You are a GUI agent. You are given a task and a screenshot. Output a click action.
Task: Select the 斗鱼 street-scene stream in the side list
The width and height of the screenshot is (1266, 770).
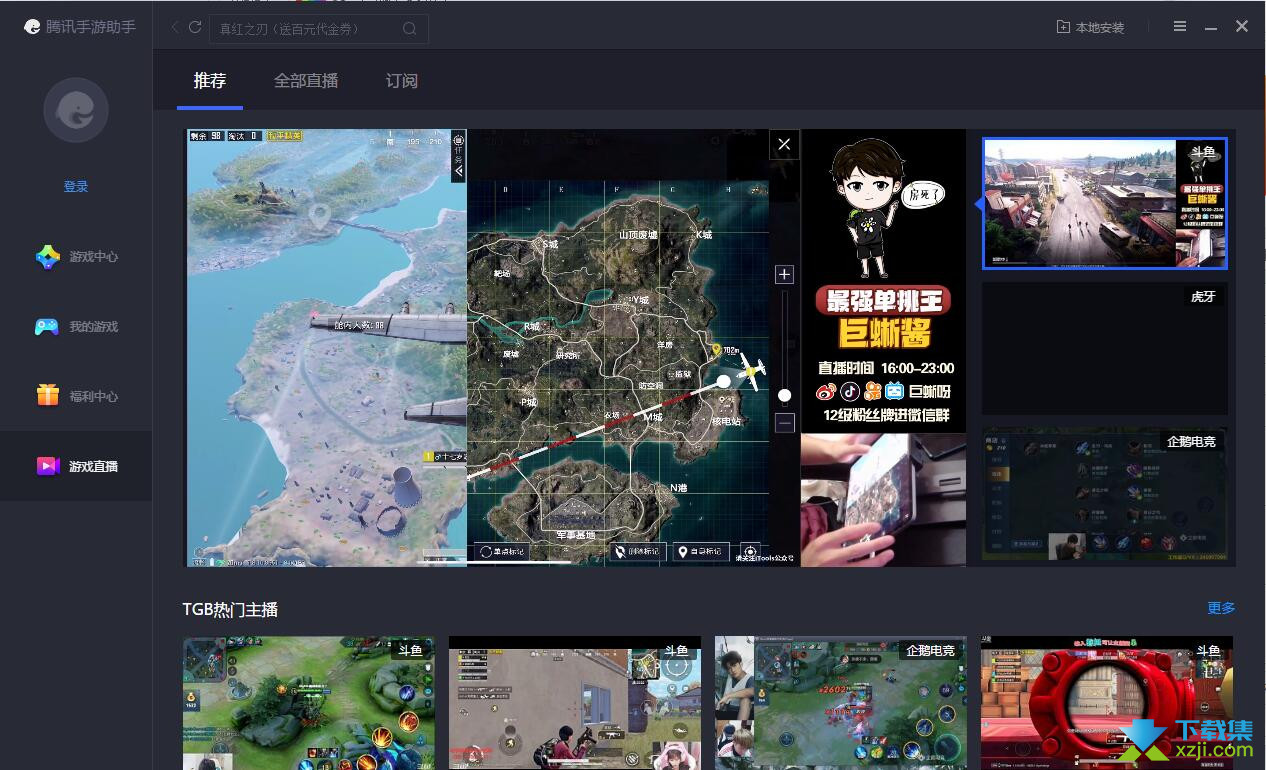coord(1105,204)
